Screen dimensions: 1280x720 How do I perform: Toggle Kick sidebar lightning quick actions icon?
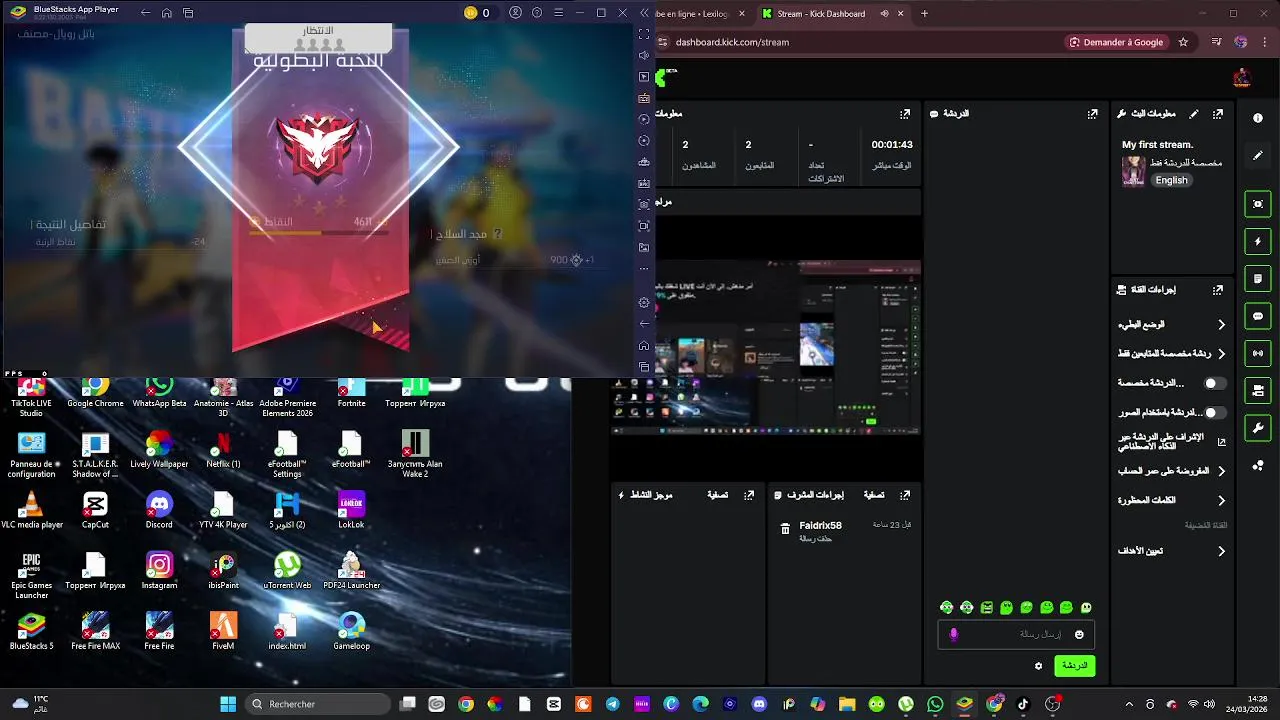coord(1258,241)
